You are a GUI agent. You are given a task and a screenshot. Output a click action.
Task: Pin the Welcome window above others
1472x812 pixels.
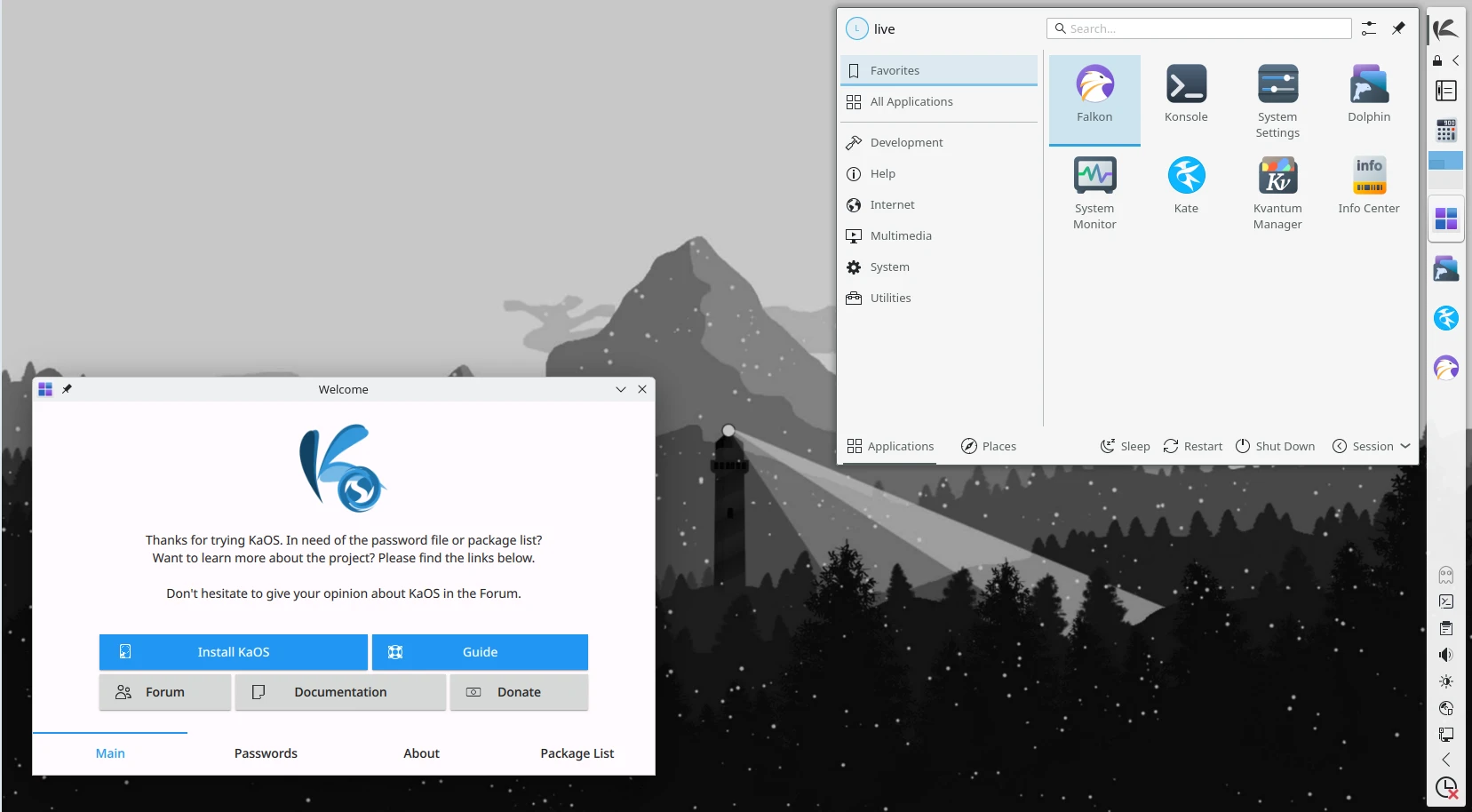click(67, 389)
